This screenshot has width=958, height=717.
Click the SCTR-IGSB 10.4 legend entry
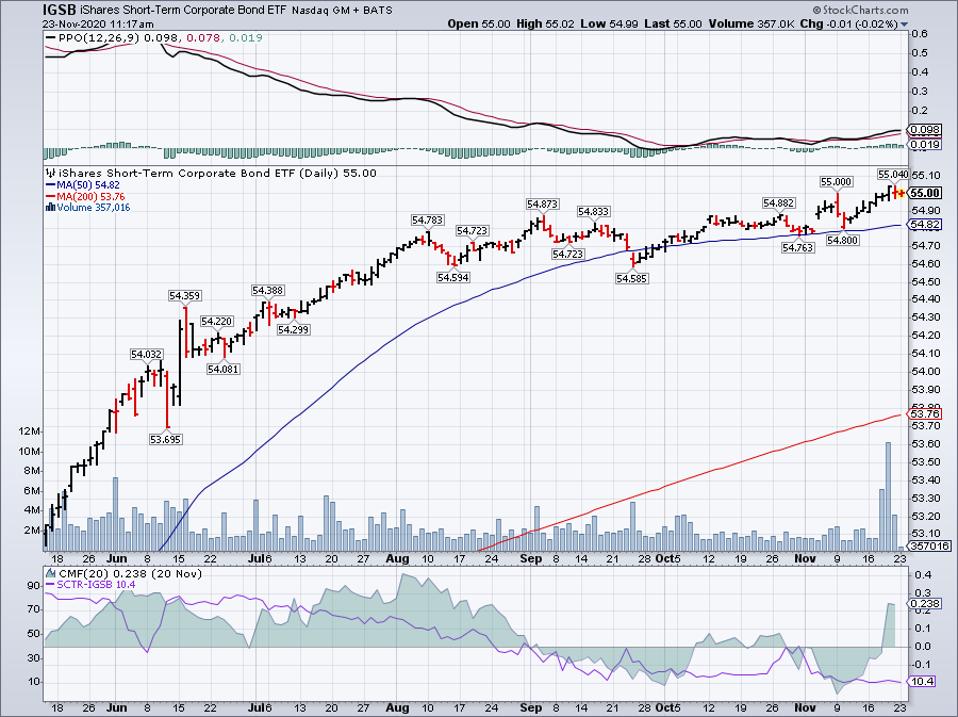(96, 585)
